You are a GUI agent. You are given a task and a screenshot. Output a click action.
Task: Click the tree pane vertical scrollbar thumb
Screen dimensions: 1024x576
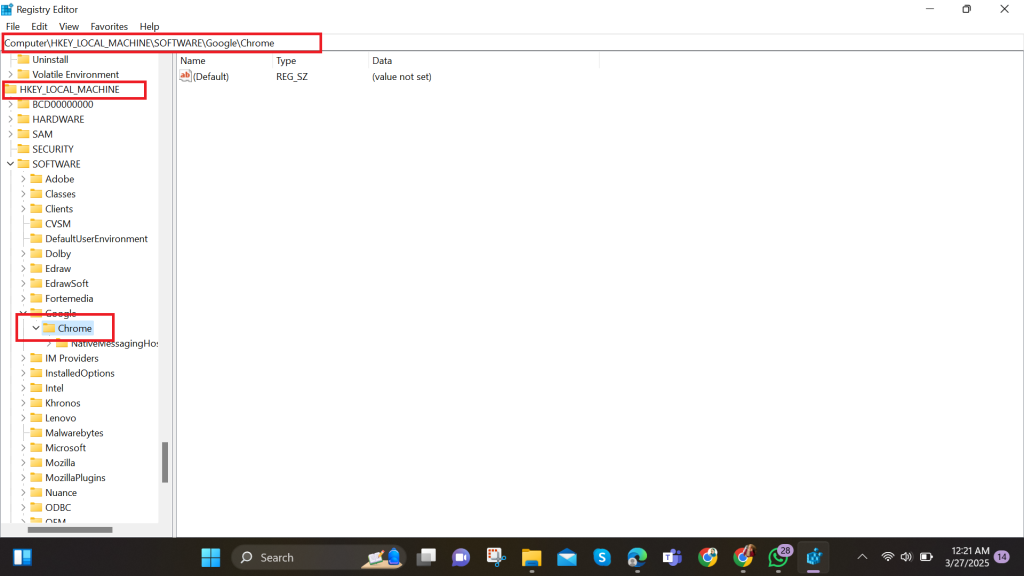coord(165,462)
